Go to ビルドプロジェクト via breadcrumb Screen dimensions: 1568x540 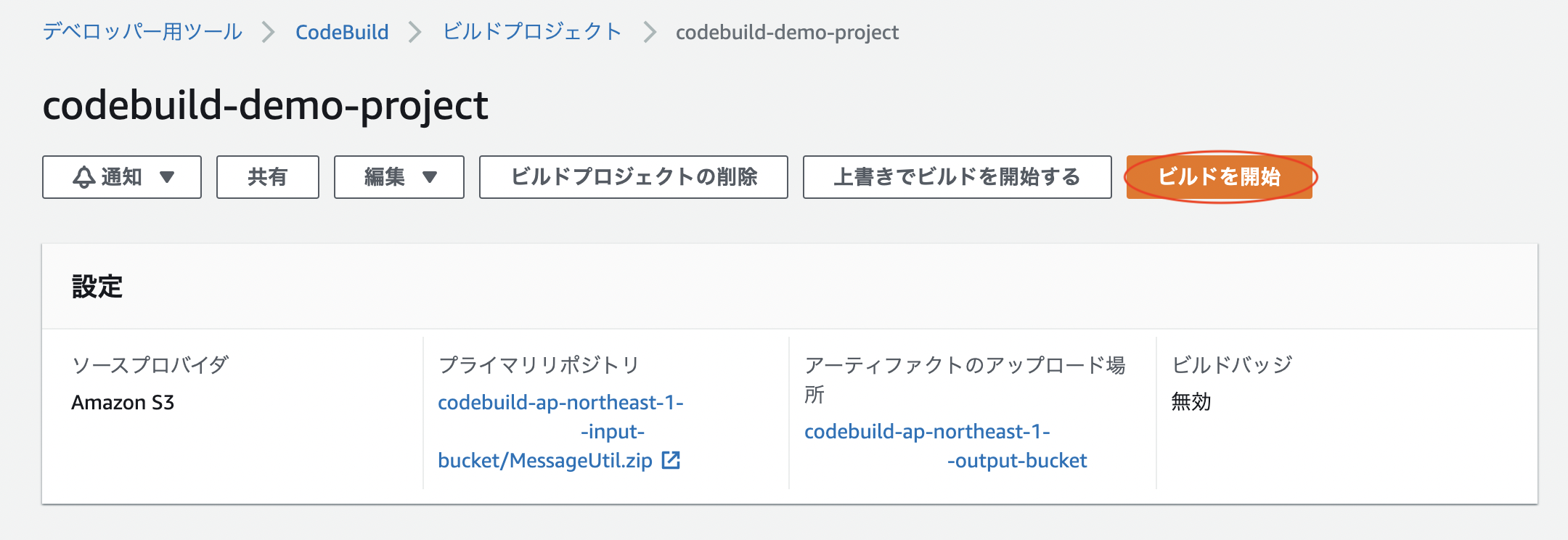(531, 32)
